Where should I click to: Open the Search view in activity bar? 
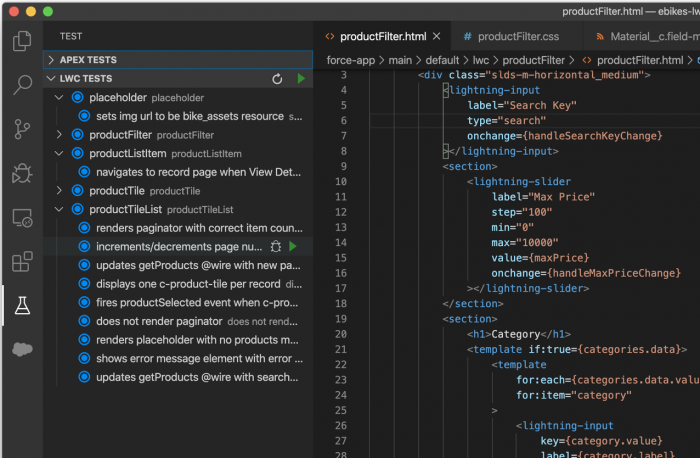click(22, 84)
